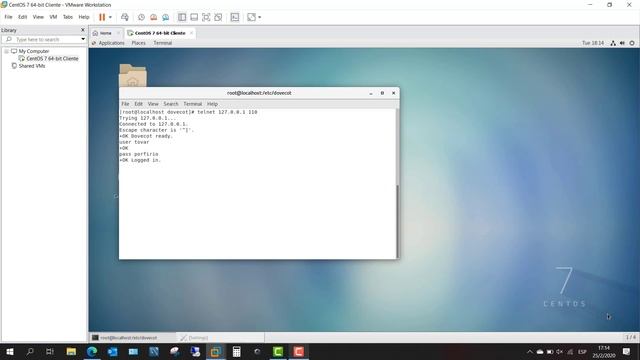Toggle the thumbnail bar view icon
Image resolution: width=640 pixels, height=360 pixels.
tap(194, 17)
